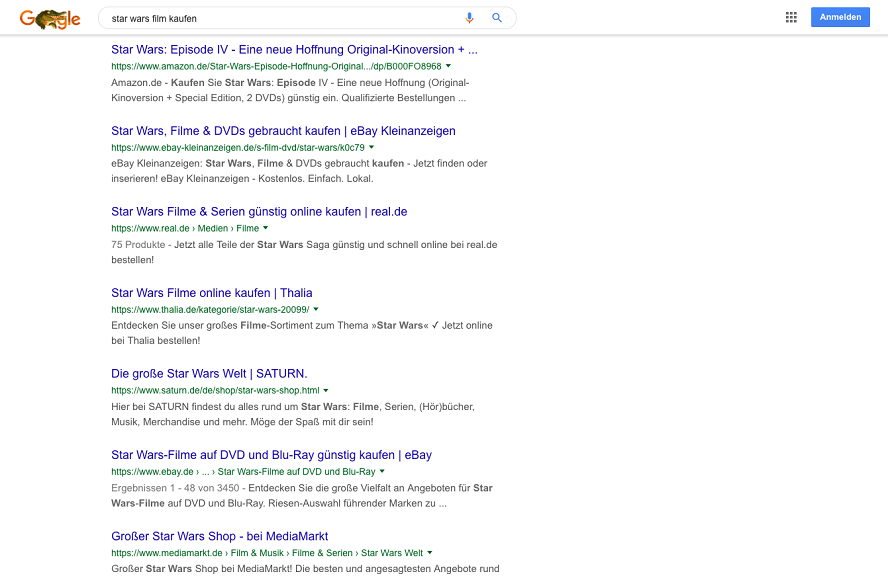Open the eBay Star Wars-Filme DVD Blu-Ray result

click(x=271, y=455)
